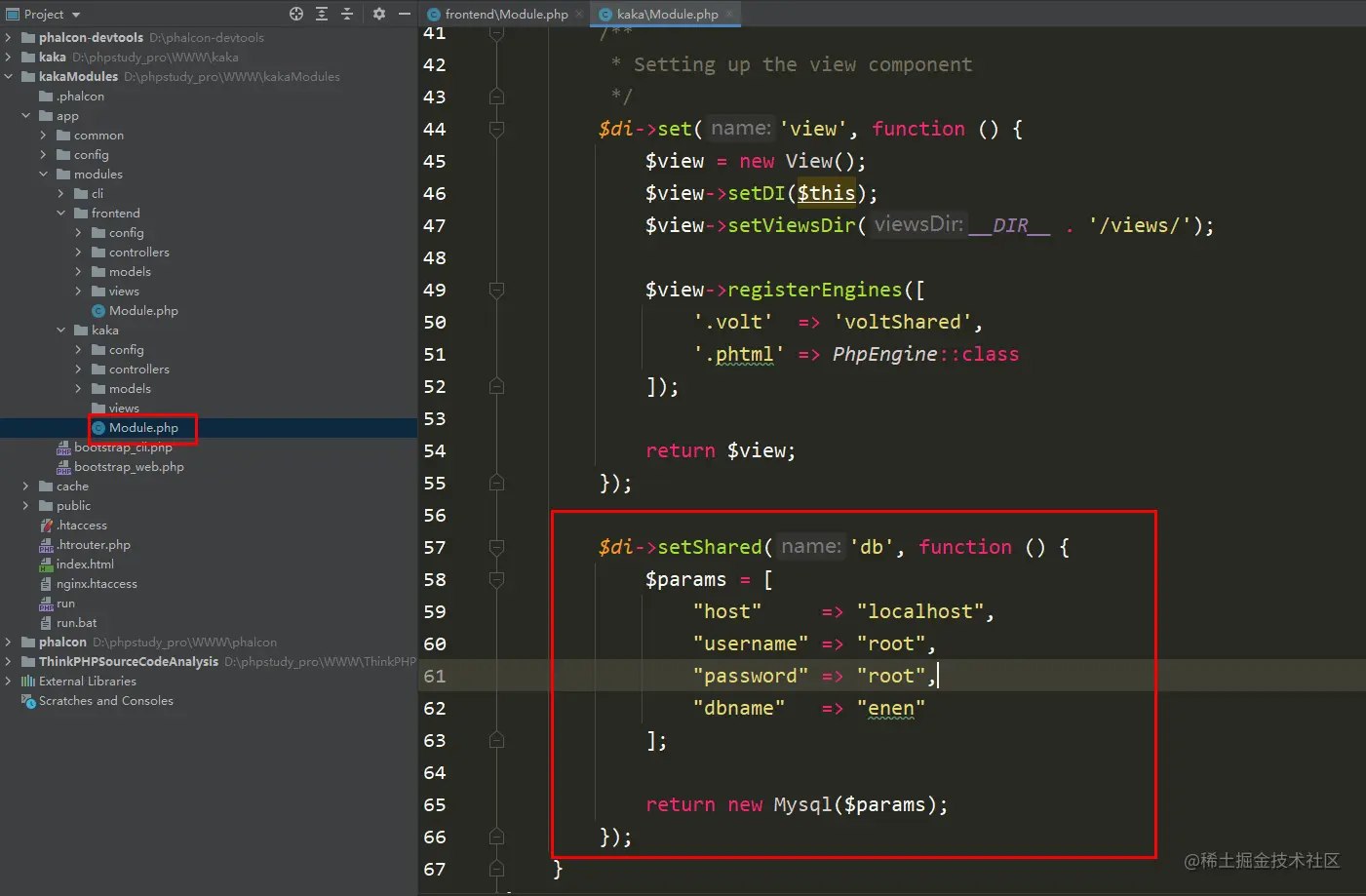This screenshot has width=1366, height=896.
Task: Click PhpEngine class reference on line 51
Action: 885,354
